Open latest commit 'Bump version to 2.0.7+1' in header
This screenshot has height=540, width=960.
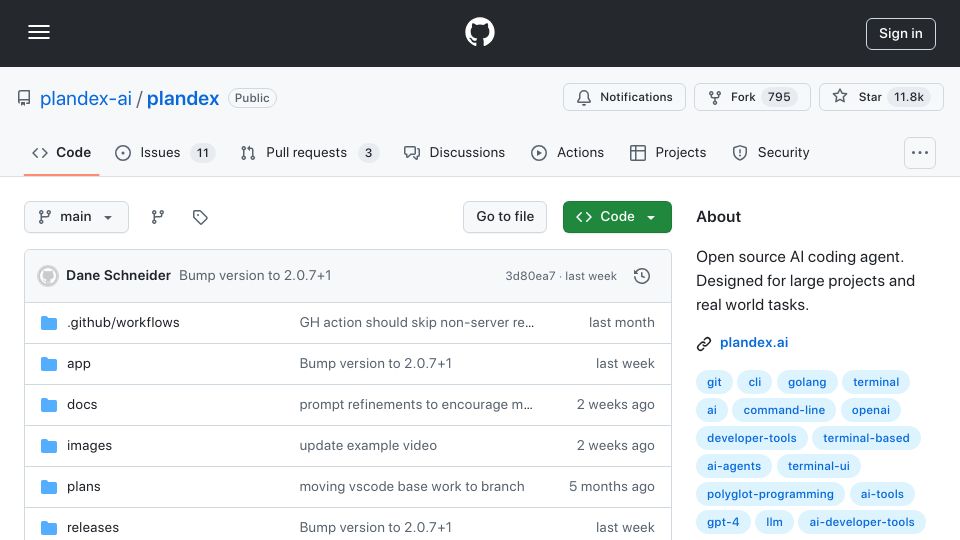coord(255,276)
